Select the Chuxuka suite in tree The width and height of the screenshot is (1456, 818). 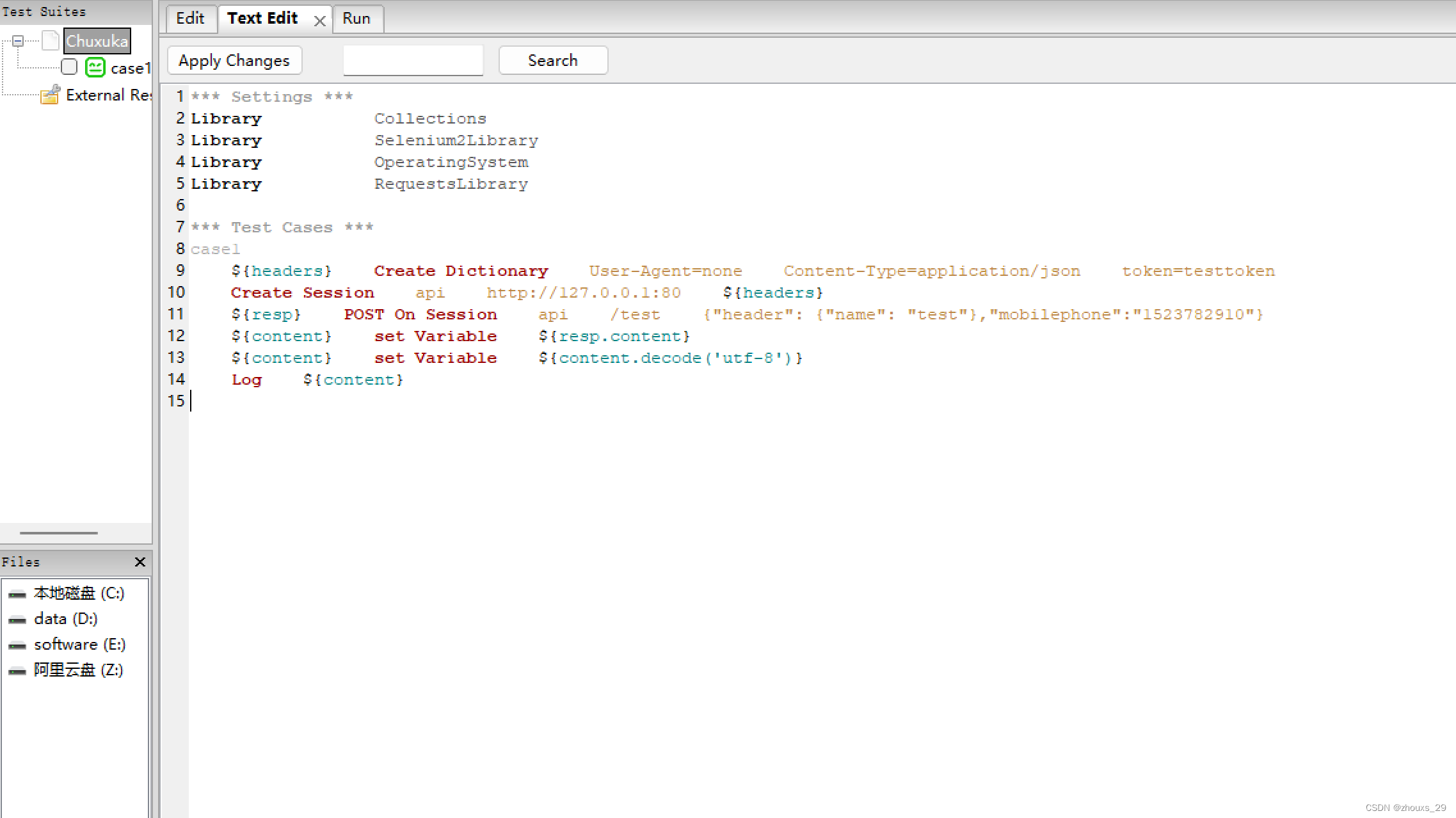click(x=97, y=41)
